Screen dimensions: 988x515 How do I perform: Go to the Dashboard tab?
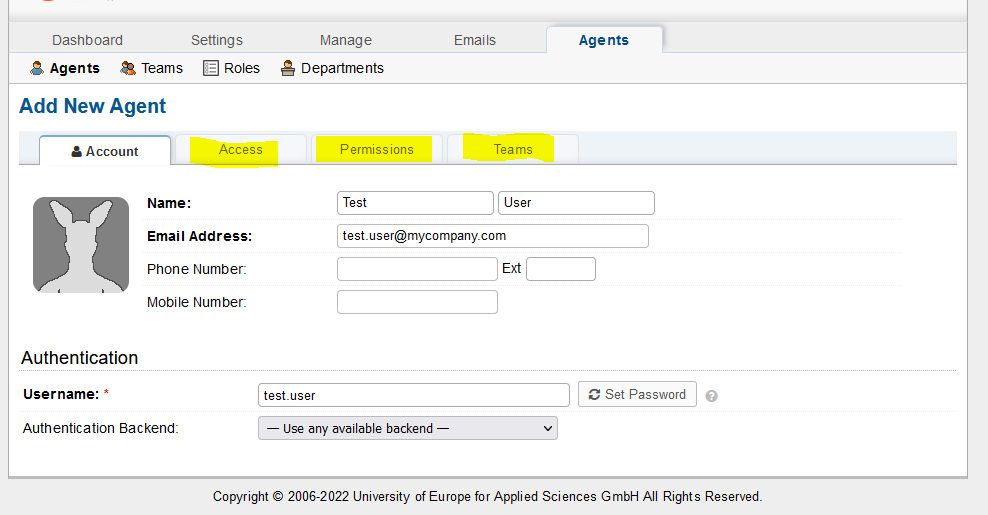pyautogui.click(x=88, y=40)
